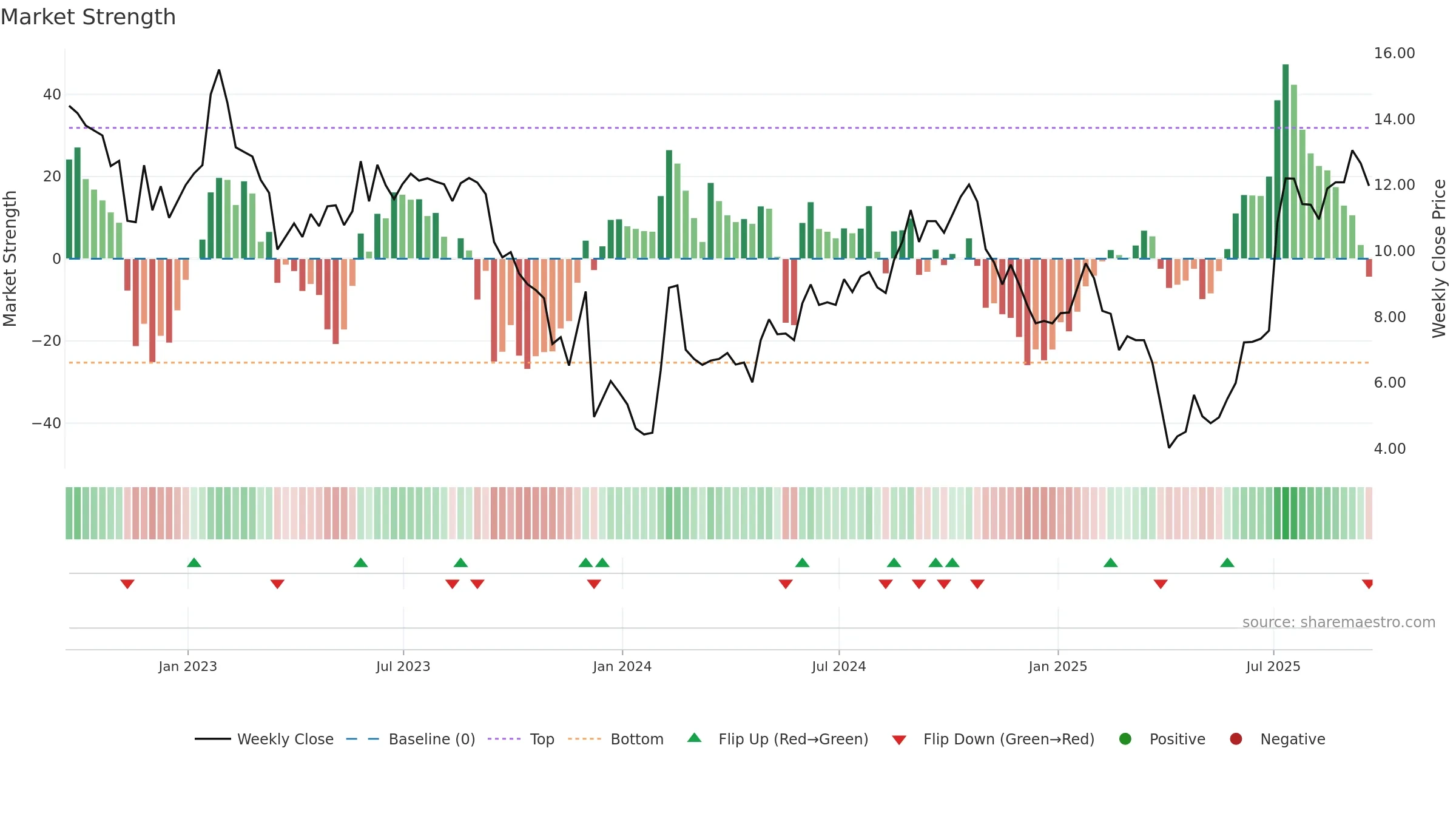Select the final flip-down triangle after Jul 2025
Screen dimensions: 1456x819
[1367, 584]
